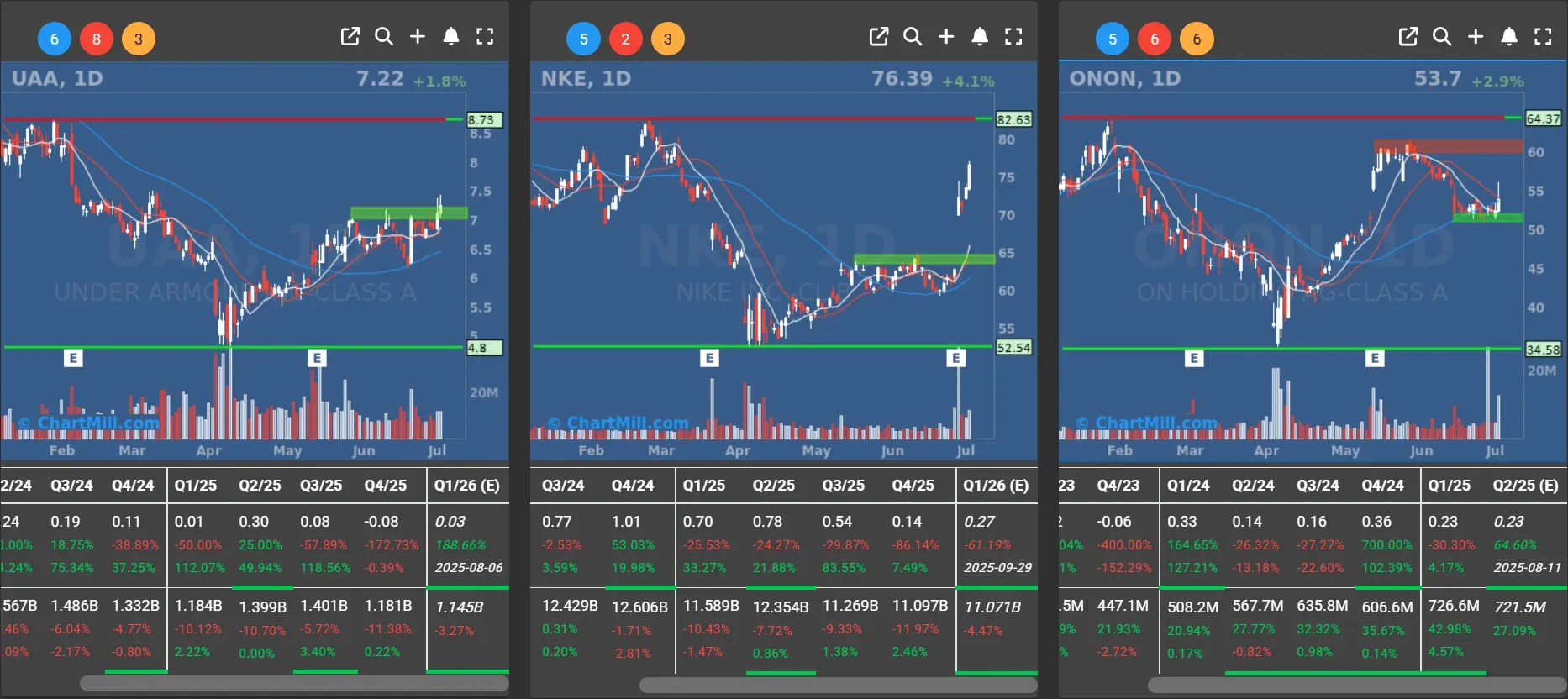This screenshot has width=1568, height=699.
Task: Click NKE next earnings date 2025-09-29
Action: [997, 568]
